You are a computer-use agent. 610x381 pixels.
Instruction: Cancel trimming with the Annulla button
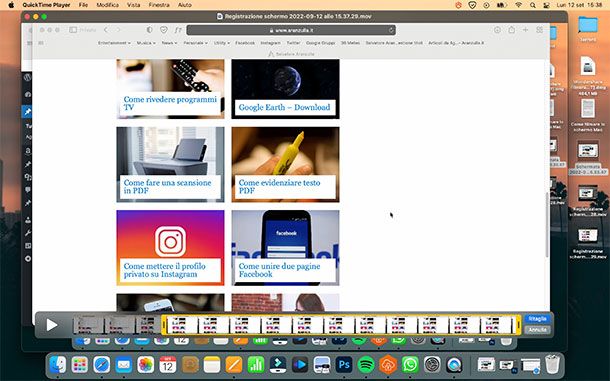click(x=537, y=330)
